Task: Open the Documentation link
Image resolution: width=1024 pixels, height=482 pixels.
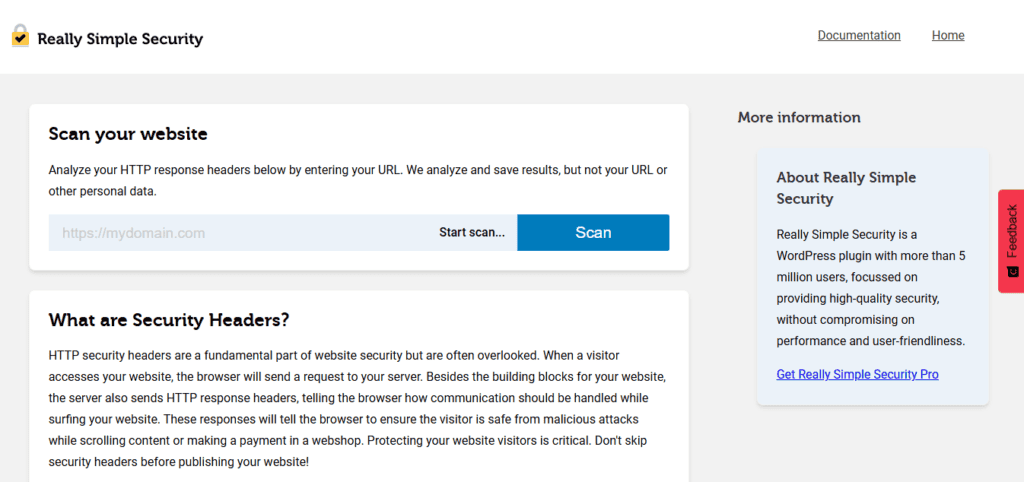Action: (859, 35)
